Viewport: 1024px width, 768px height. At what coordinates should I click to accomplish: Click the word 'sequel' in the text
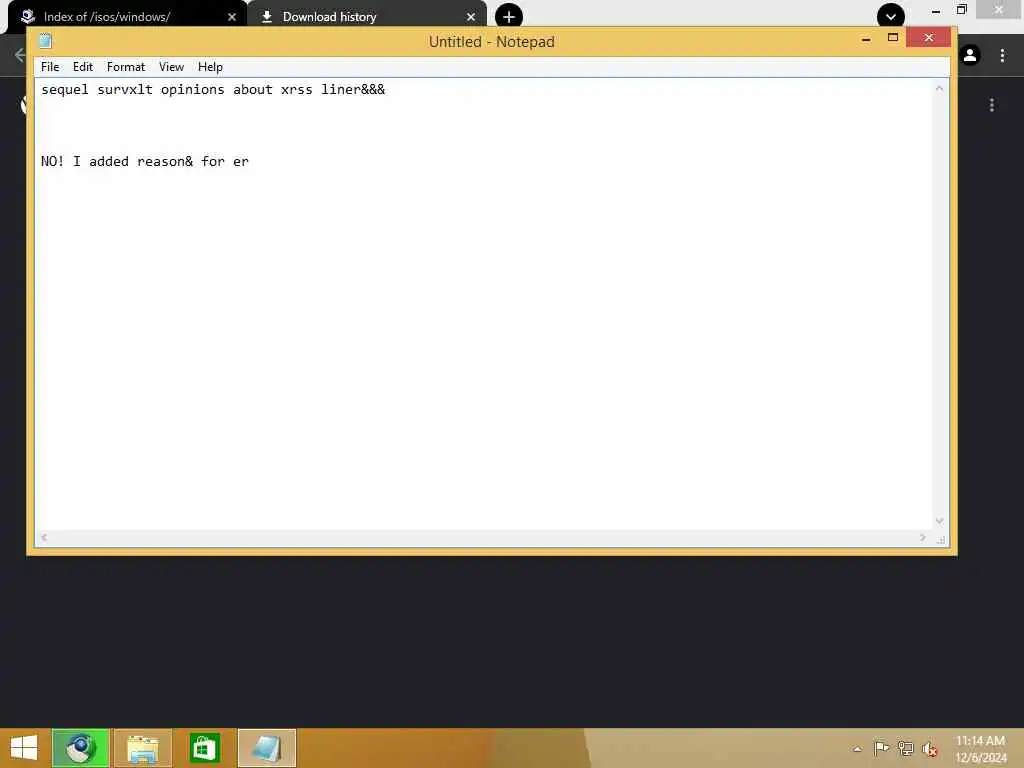[65, 89]
